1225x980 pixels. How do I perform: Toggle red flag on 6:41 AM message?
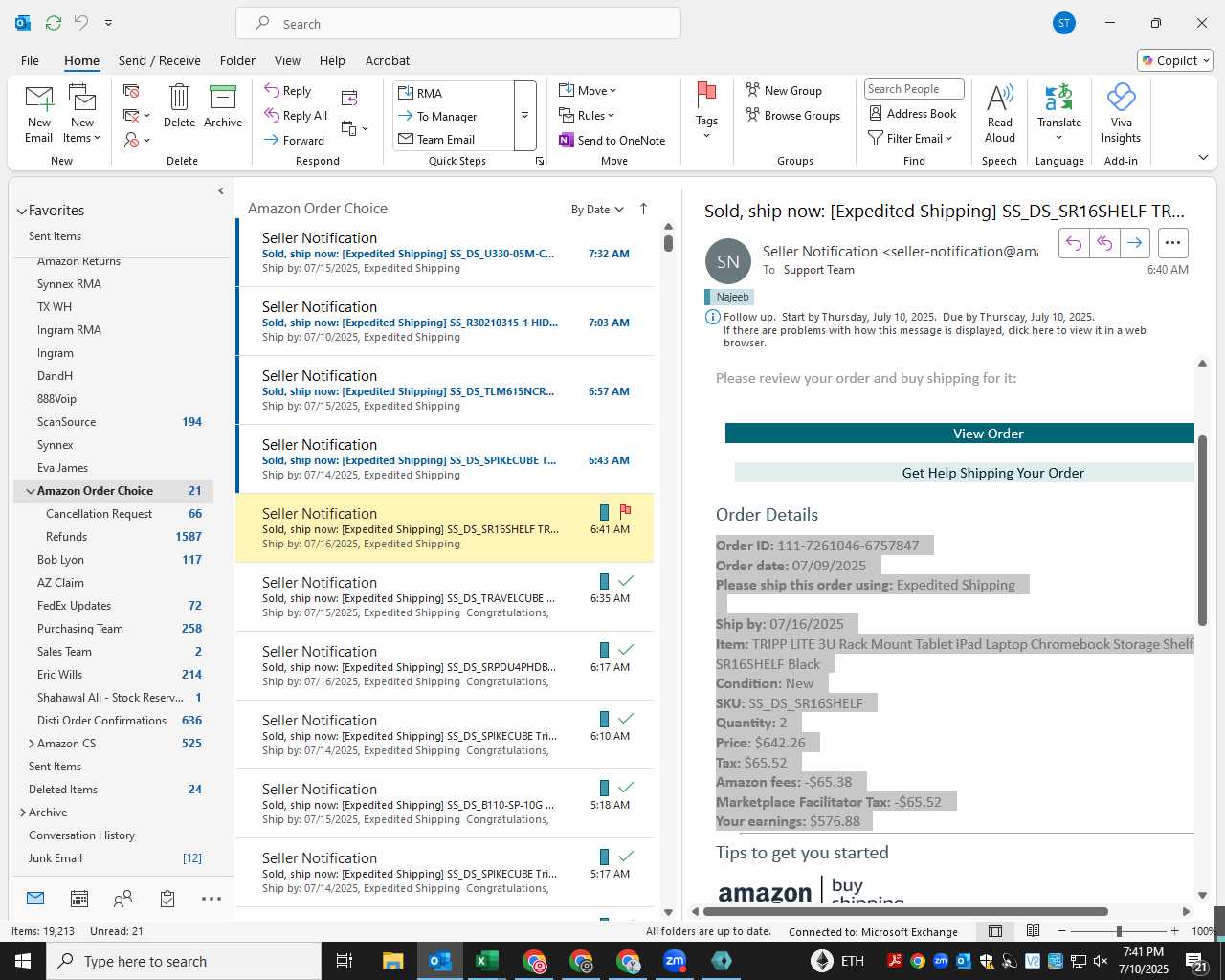tap(625, 511)
